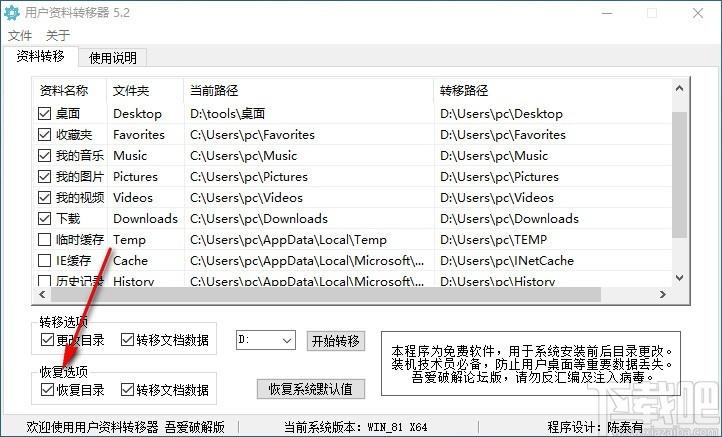This screenshot has height=437, width=722.
Task: Check the 临时缓存 row checkbox
Action: point(44,239)
